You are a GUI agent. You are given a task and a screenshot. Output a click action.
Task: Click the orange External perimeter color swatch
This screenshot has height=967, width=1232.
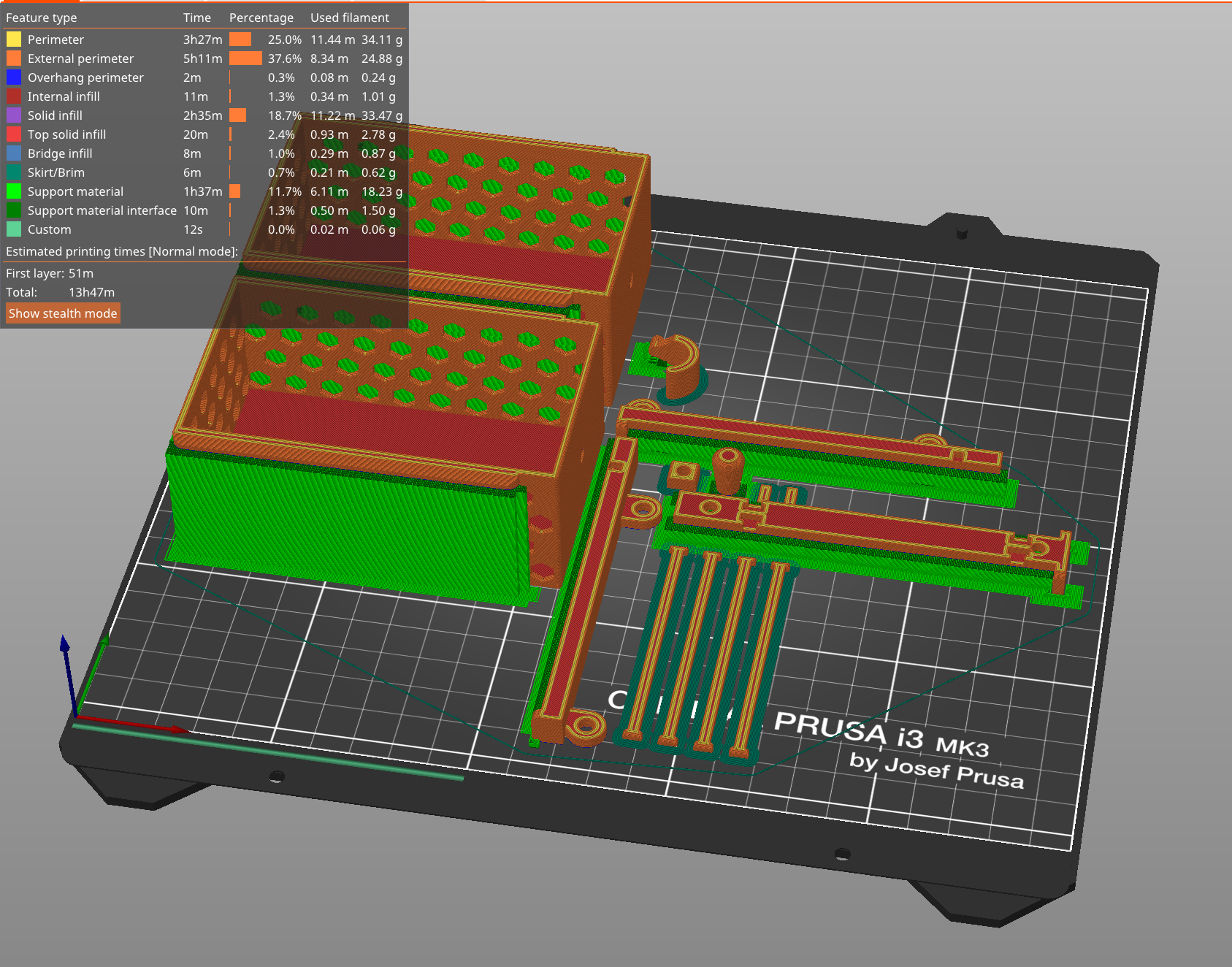coord(14,58)
